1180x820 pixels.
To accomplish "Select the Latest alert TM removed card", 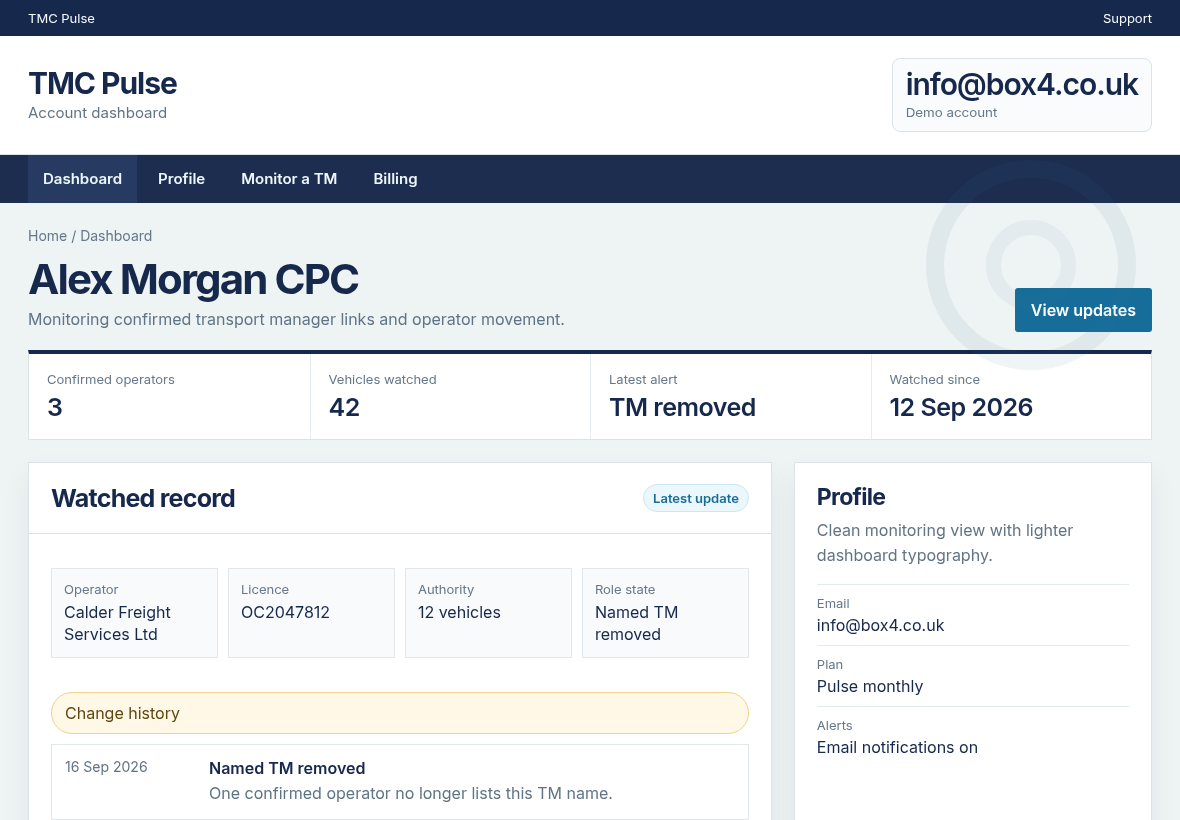I will point(731,396).
